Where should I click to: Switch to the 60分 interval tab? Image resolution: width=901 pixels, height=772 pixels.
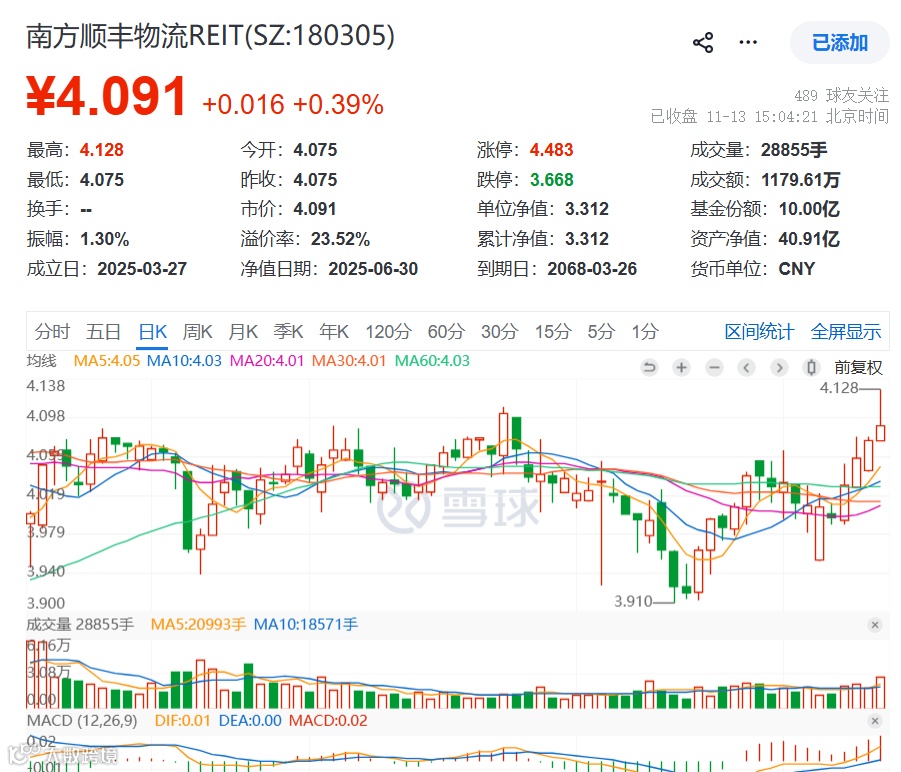coord(446,331)
